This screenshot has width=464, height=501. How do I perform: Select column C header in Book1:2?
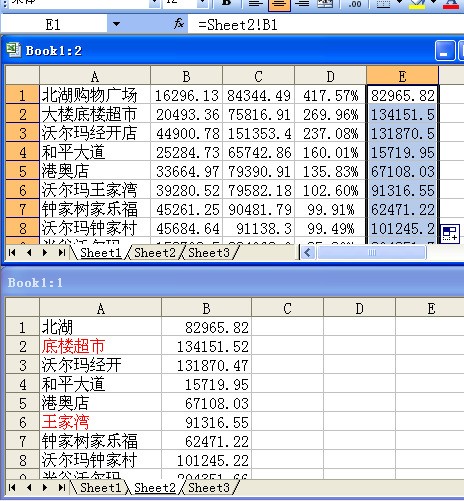259,76
